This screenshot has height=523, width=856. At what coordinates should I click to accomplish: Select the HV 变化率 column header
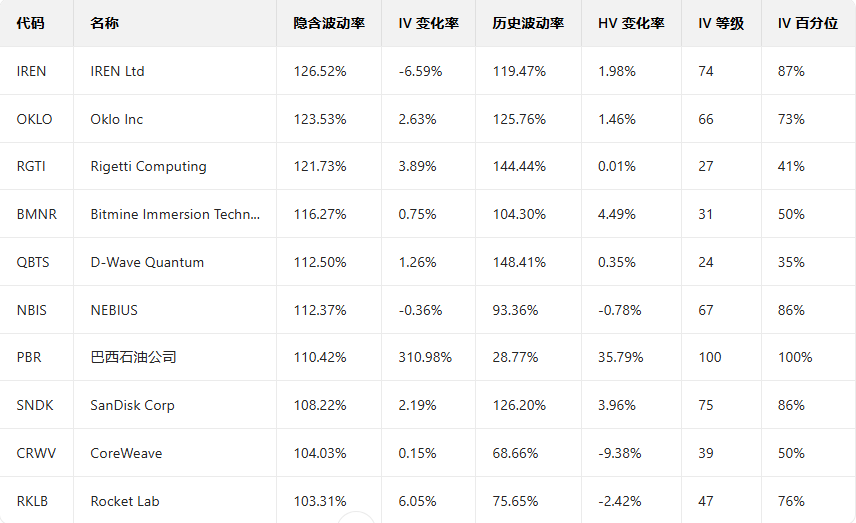(x=631, y=23)
